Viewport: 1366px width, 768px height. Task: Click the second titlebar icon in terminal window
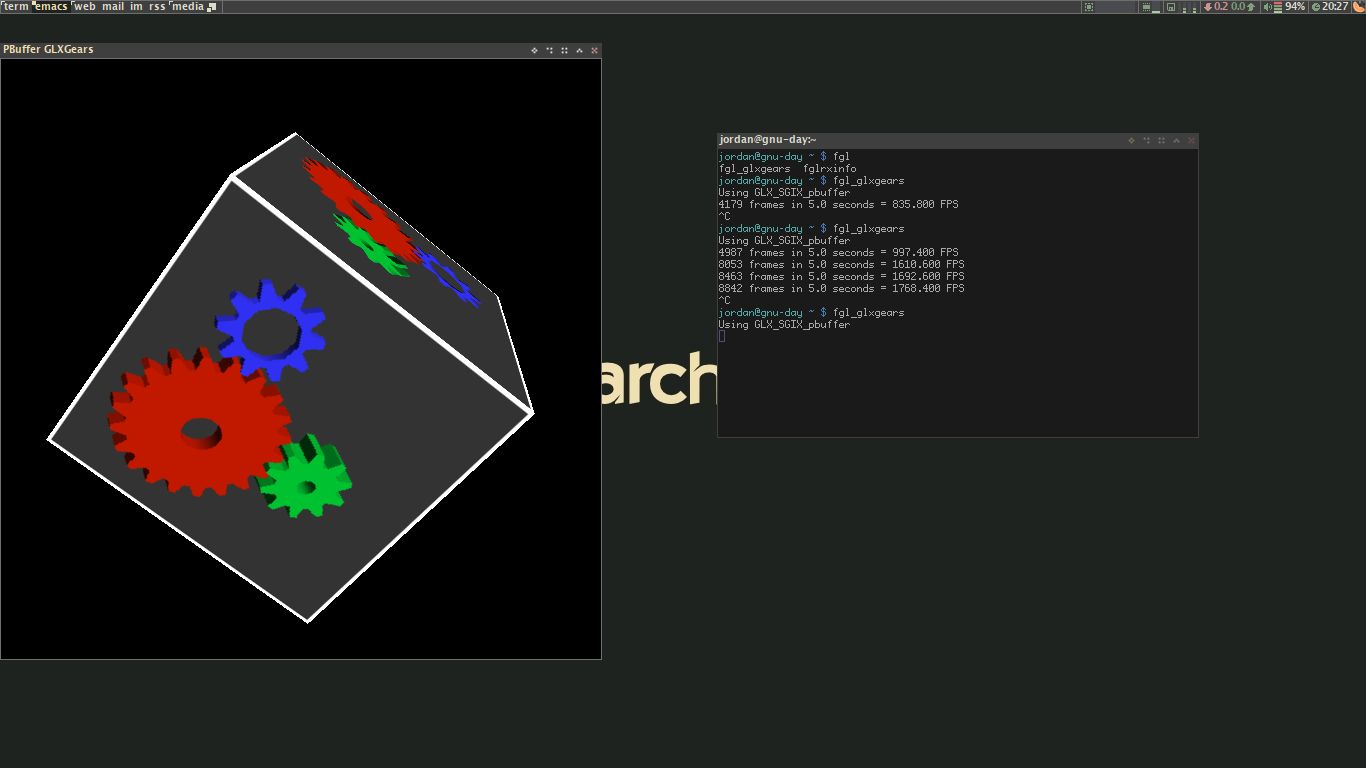pos(1146,141)
